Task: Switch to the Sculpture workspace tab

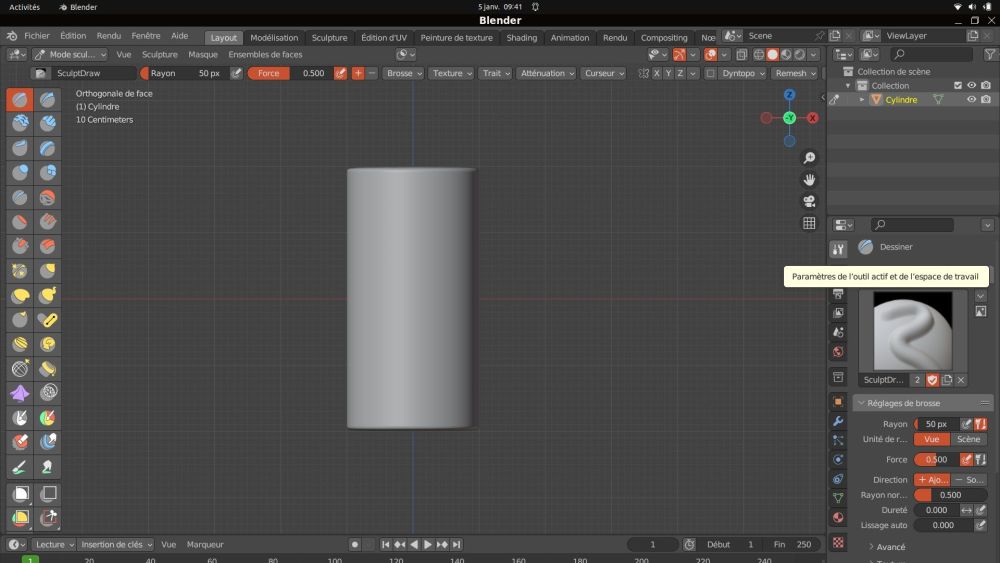Action: click(x=329, y=38)
